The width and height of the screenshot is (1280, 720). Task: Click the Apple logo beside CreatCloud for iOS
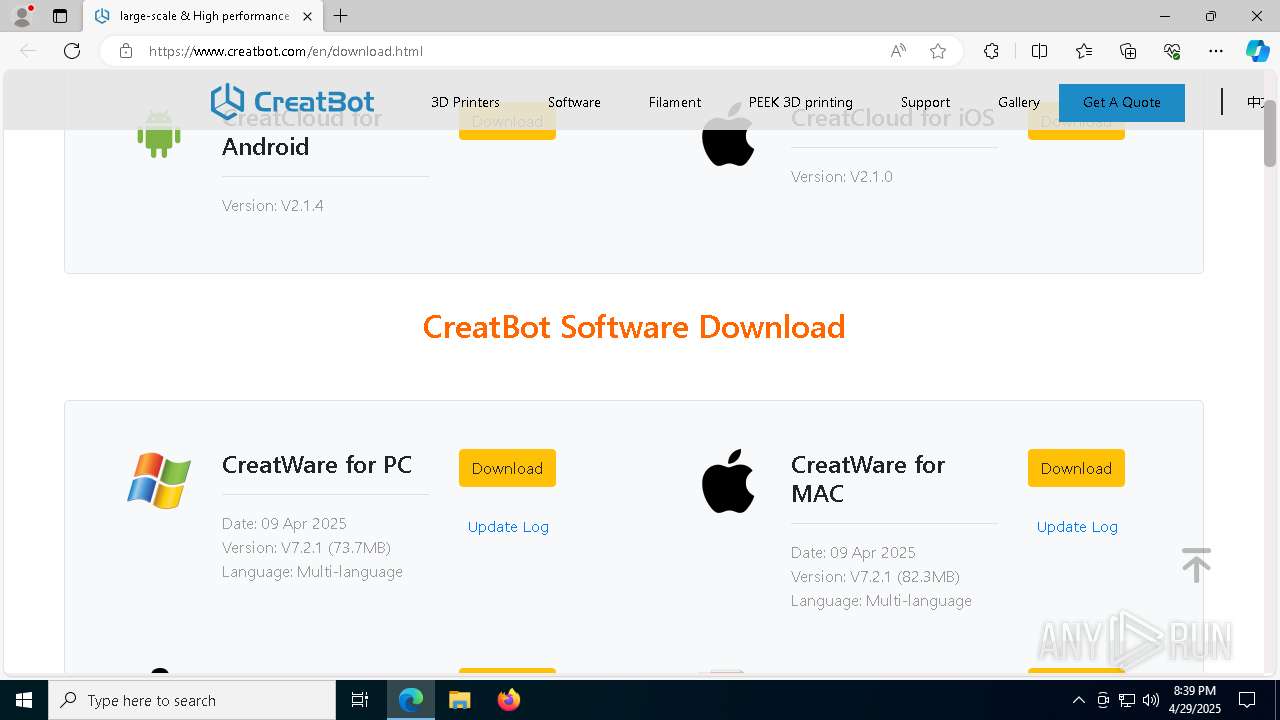click(728, 136)
